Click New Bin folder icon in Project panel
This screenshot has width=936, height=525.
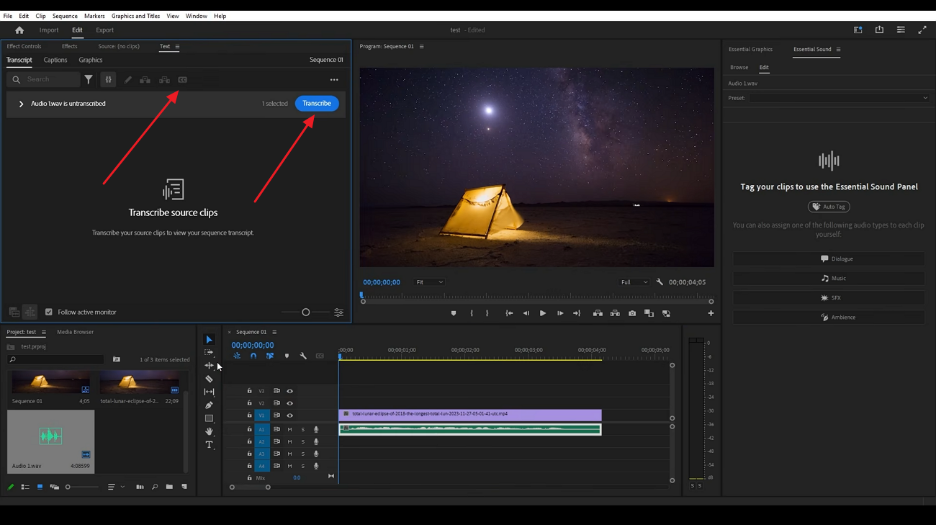pyautogui.click(x=170, y=487)
